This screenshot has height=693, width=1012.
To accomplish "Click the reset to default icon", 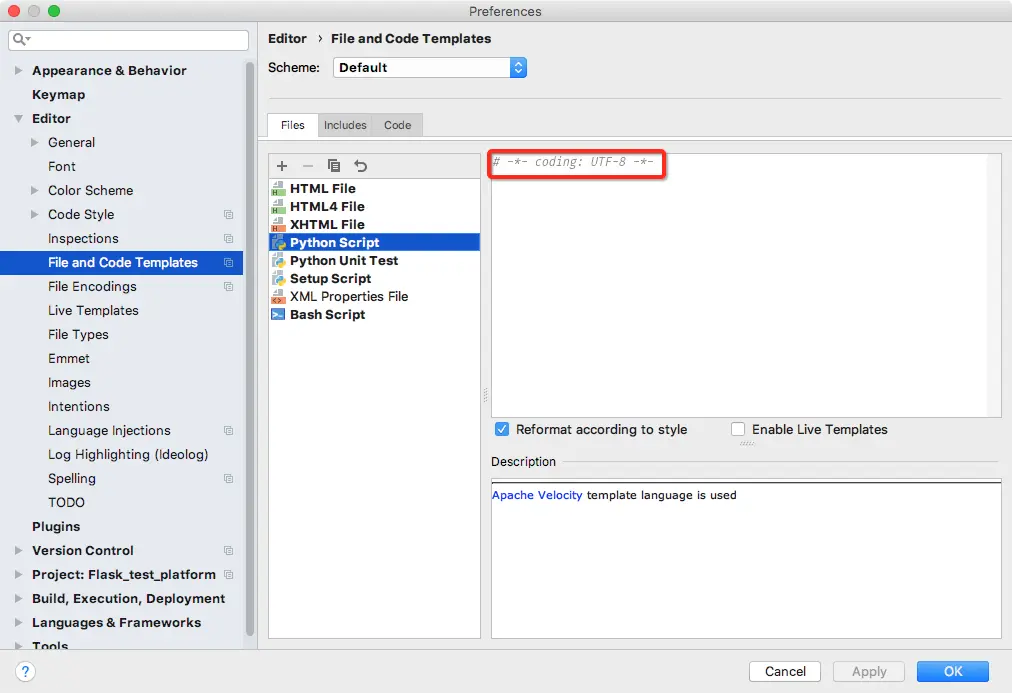I will tap(360, 166).
